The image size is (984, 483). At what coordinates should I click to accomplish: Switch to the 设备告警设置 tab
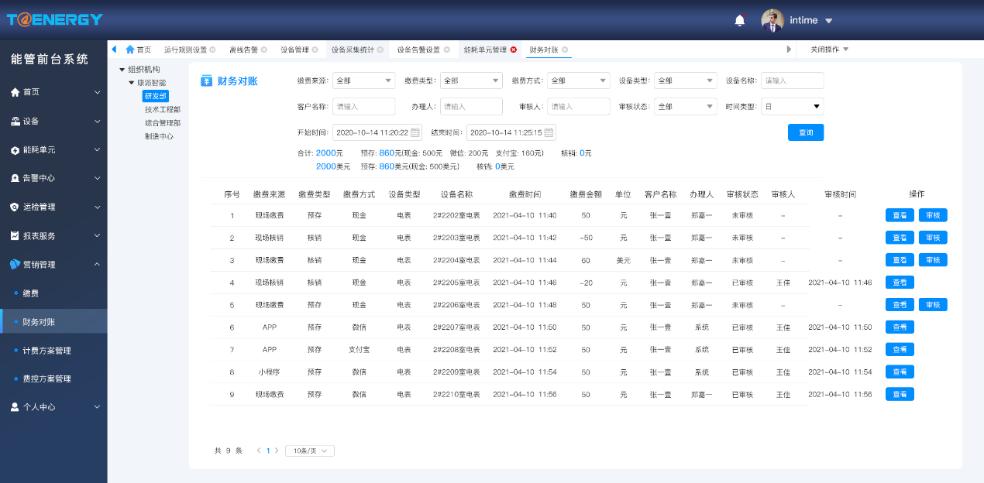point(419,50)
